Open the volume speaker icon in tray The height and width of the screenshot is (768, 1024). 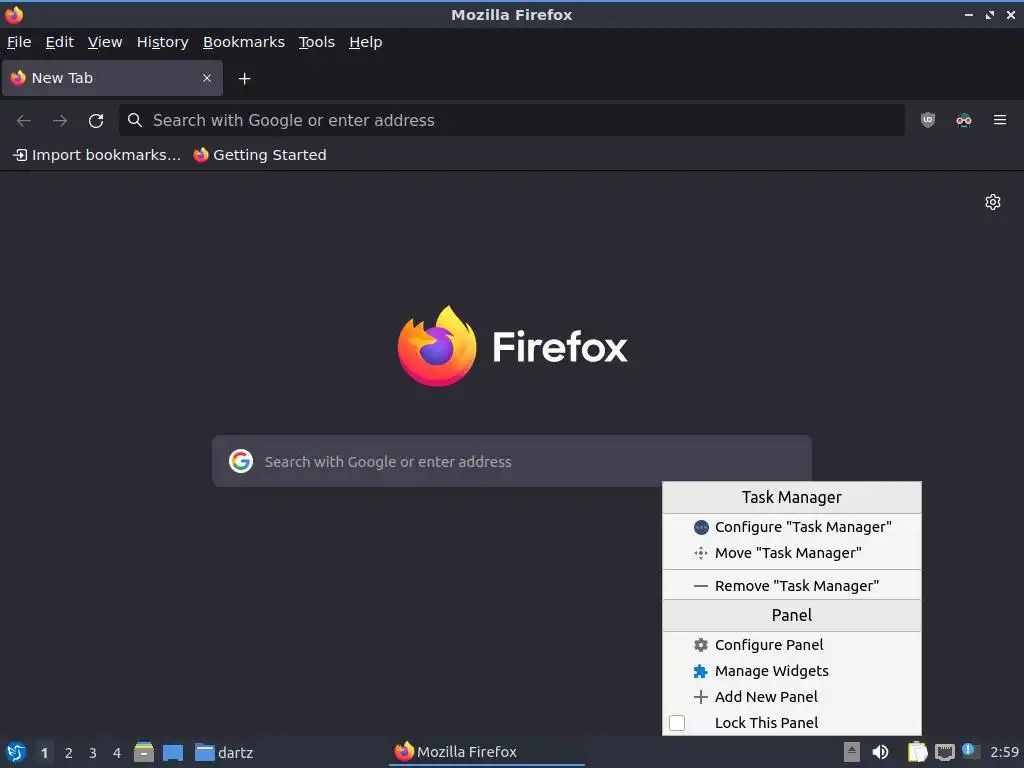(x=880, y=752)
